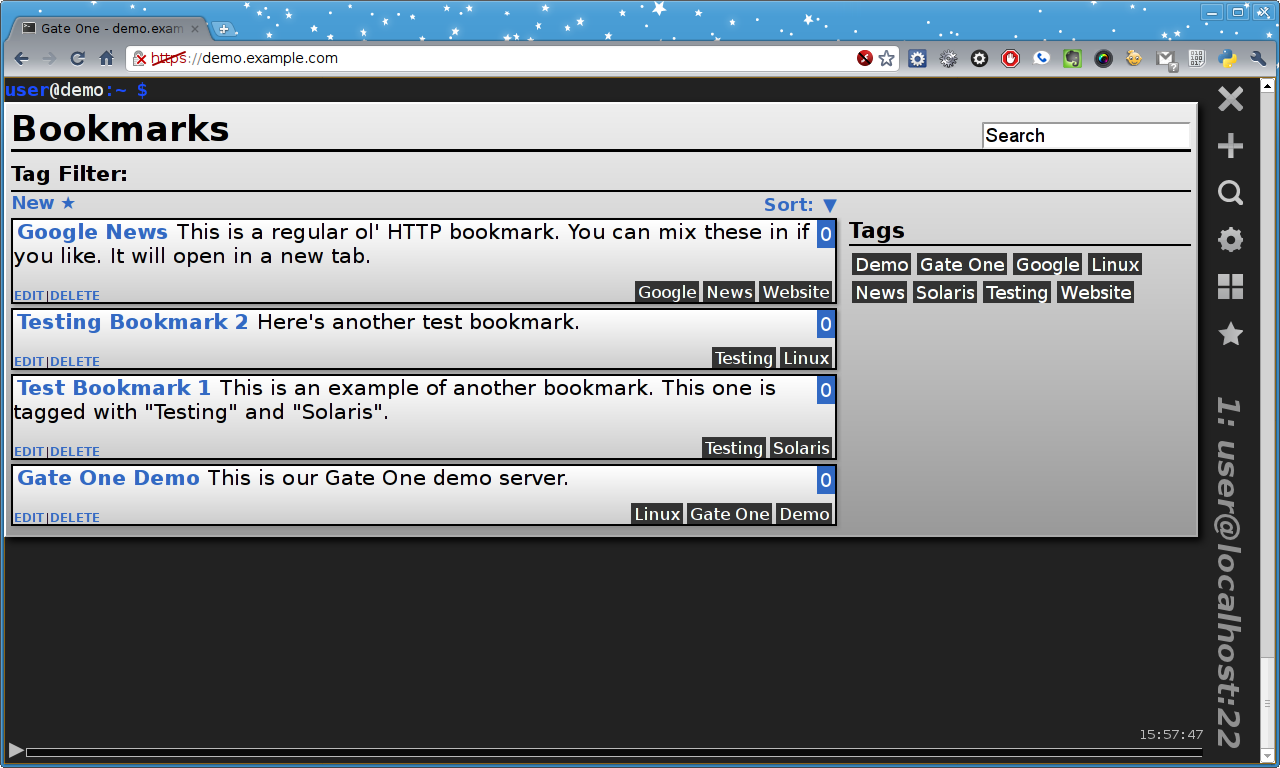Click the visit count on Google News
Viewport: 1280px width, 768px height.
[826, 234]
